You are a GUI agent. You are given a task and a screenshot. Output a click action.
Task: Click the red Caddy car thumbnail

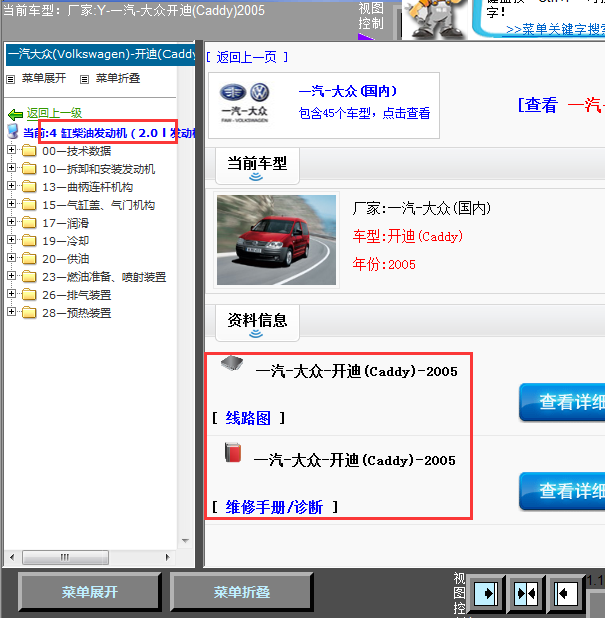point(276,240)
